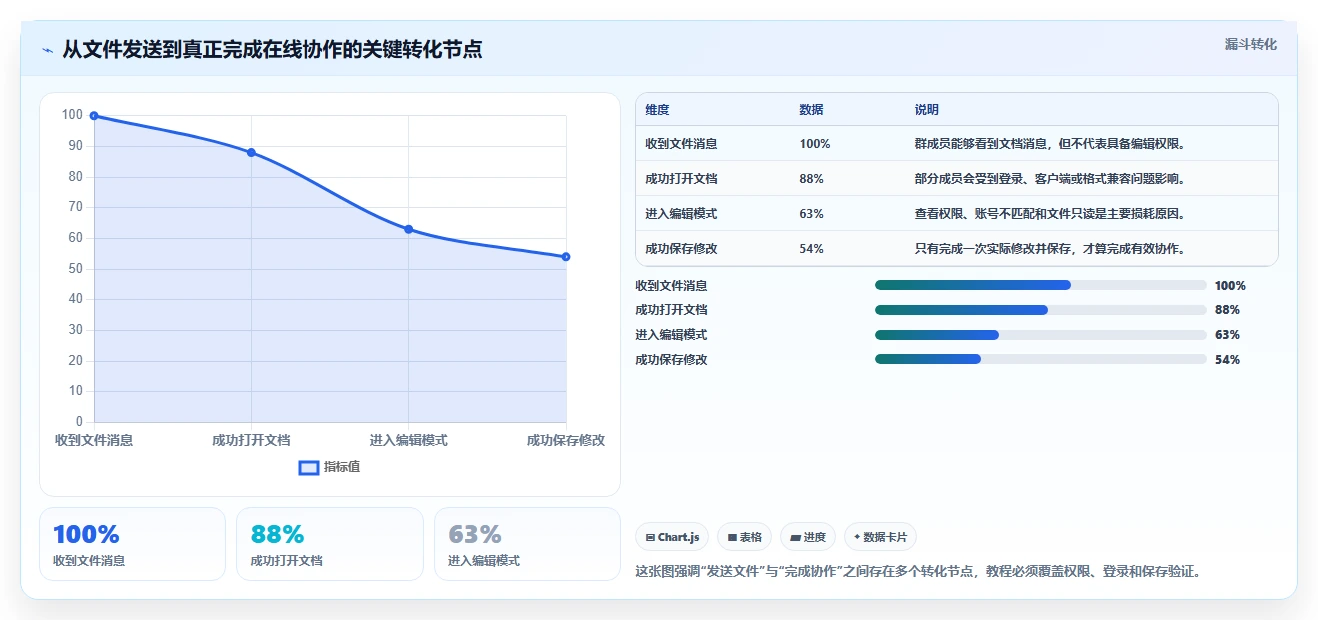Click 成功打开文档 cell in the table
The image size is (1318, 620).
[x=681, y=179]
